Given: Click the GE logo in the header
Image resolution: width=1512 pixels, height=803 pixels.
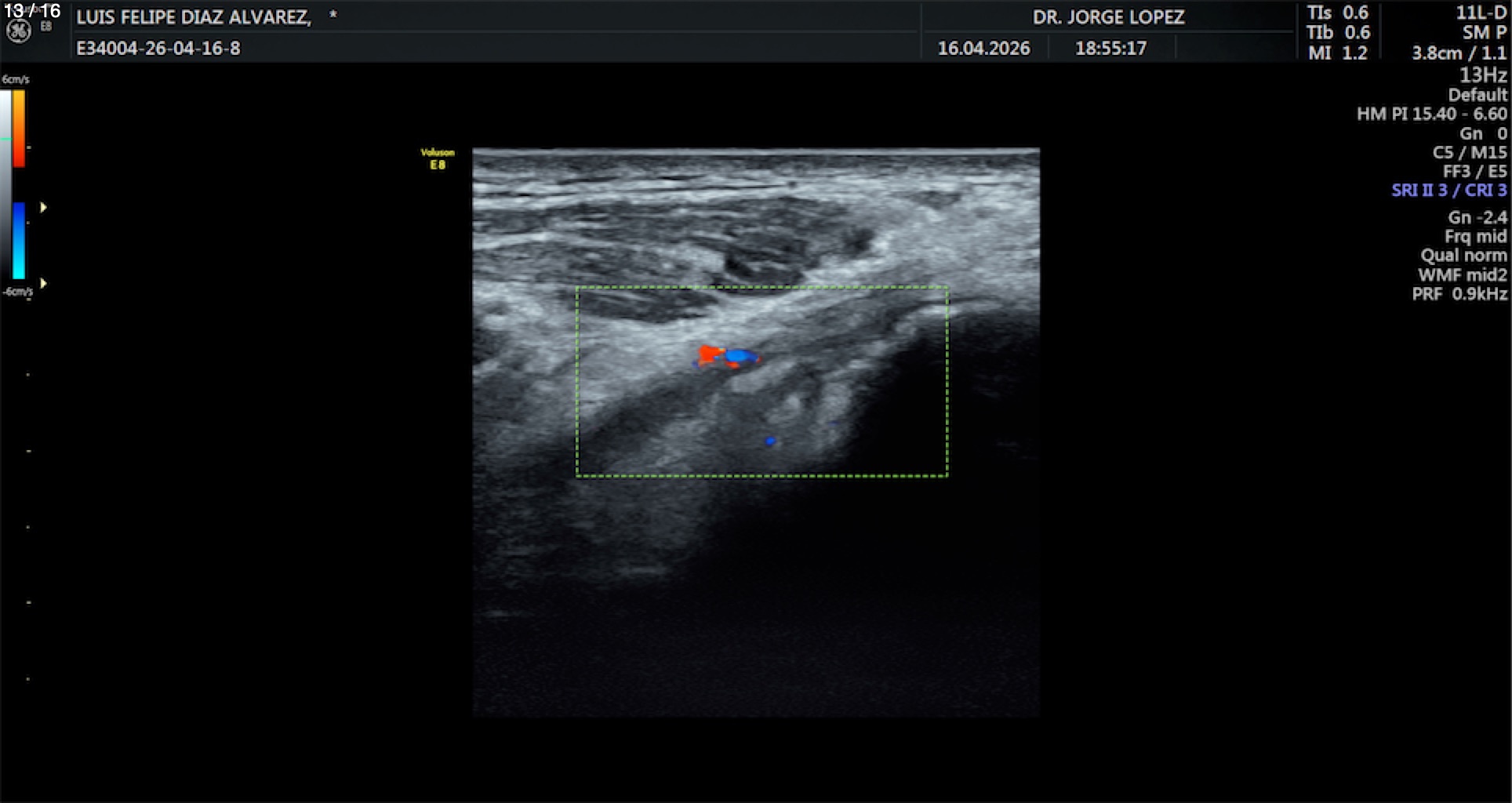Looking at the screenshot, I should (18, 31).
